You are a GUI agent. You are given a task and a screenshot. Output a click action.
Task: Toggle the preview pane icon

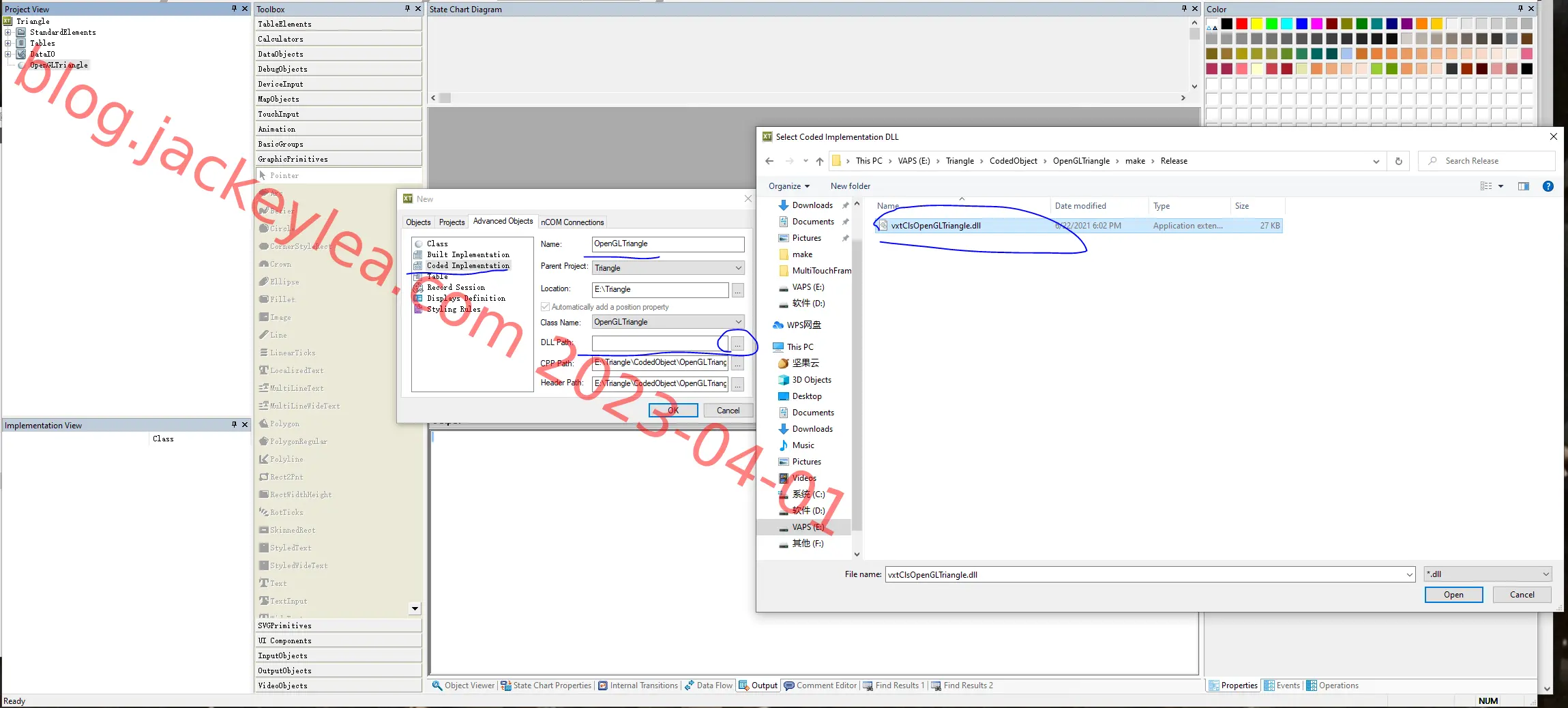coord(1523,186)
